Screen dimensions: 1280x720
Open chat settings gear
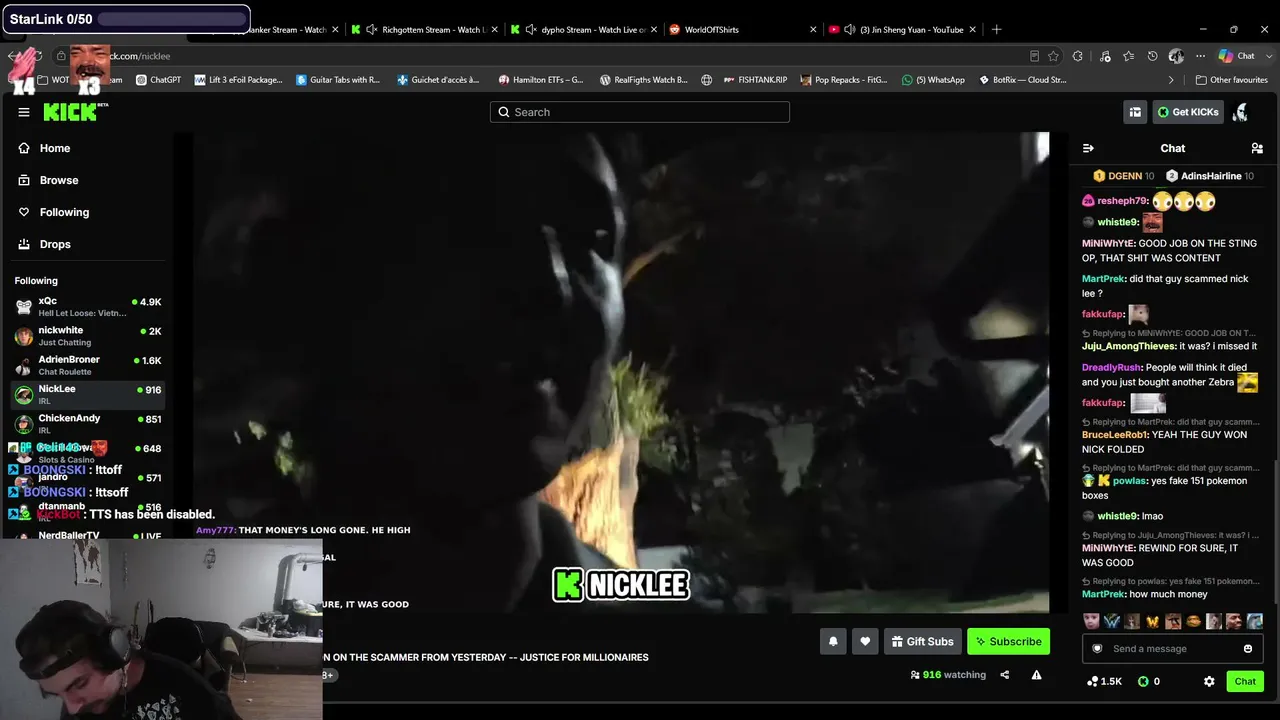pos(1209,681)
